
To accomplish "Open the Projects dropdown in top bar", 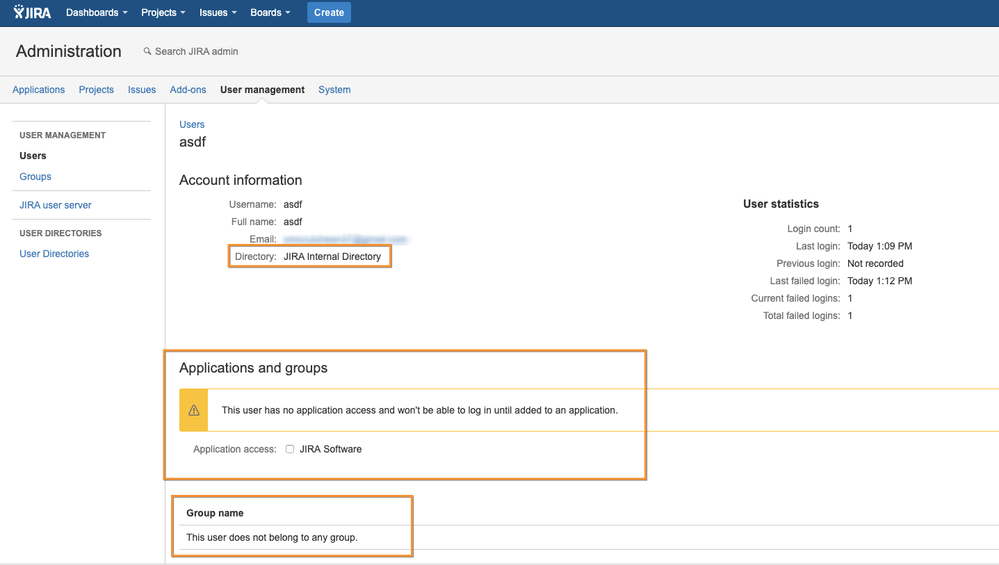I will [163, 12].
